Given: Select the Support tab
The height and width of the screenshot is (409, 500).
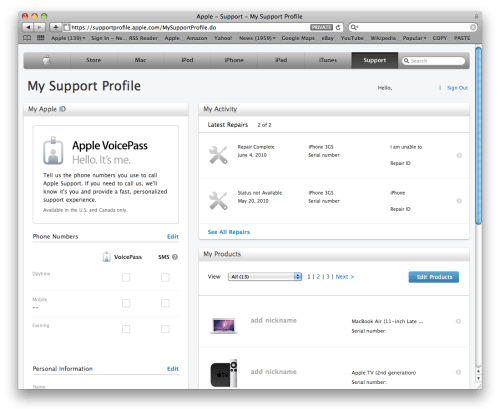Looking at the screenshot, I should [x=375, y=60].
